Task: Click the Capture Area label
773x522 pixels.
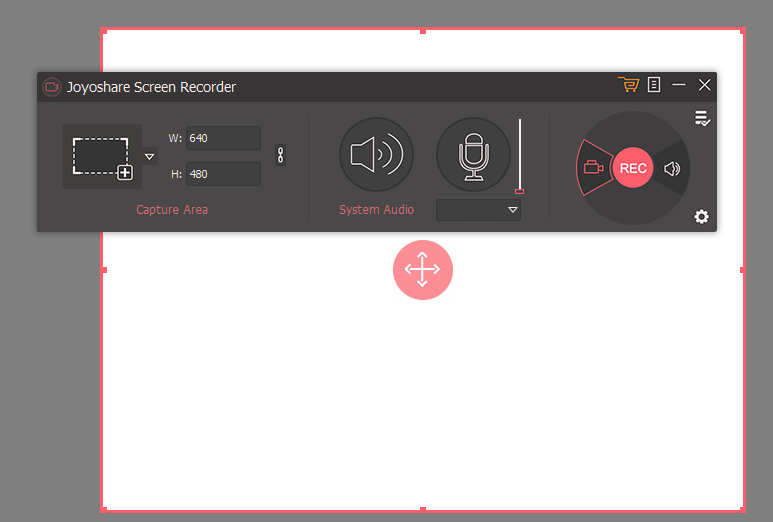Action: pyautogui.click(x=172, y=209)
